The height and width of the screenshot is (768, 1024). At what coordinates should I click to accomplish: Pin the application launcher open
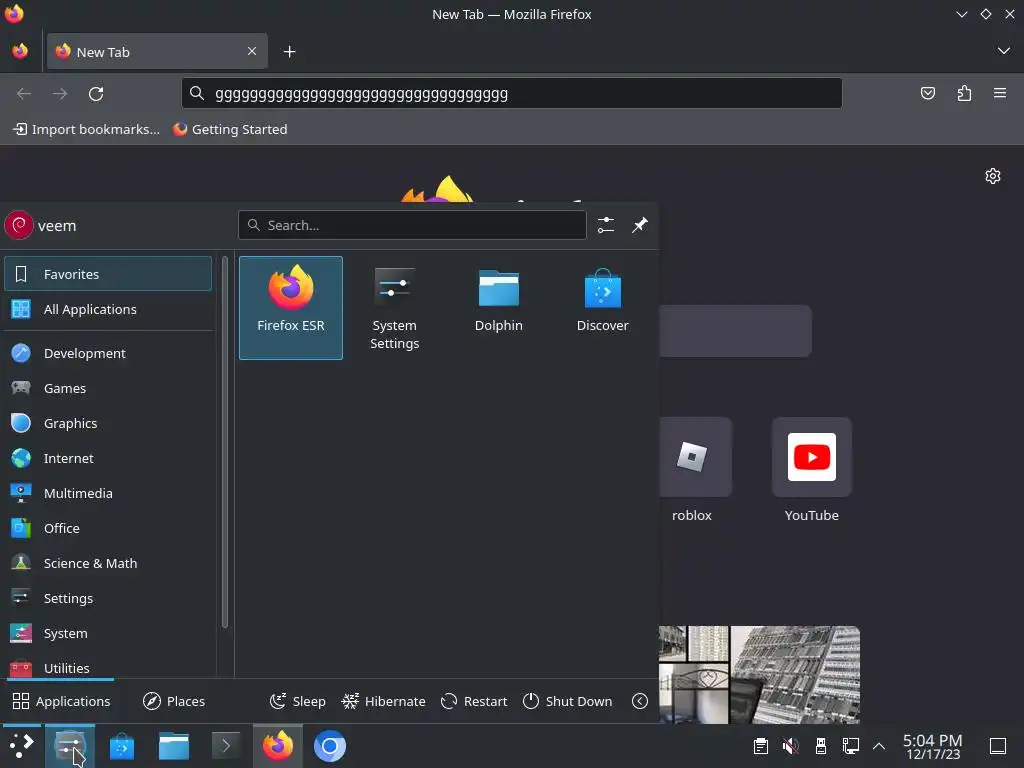[x=640, y=225]
